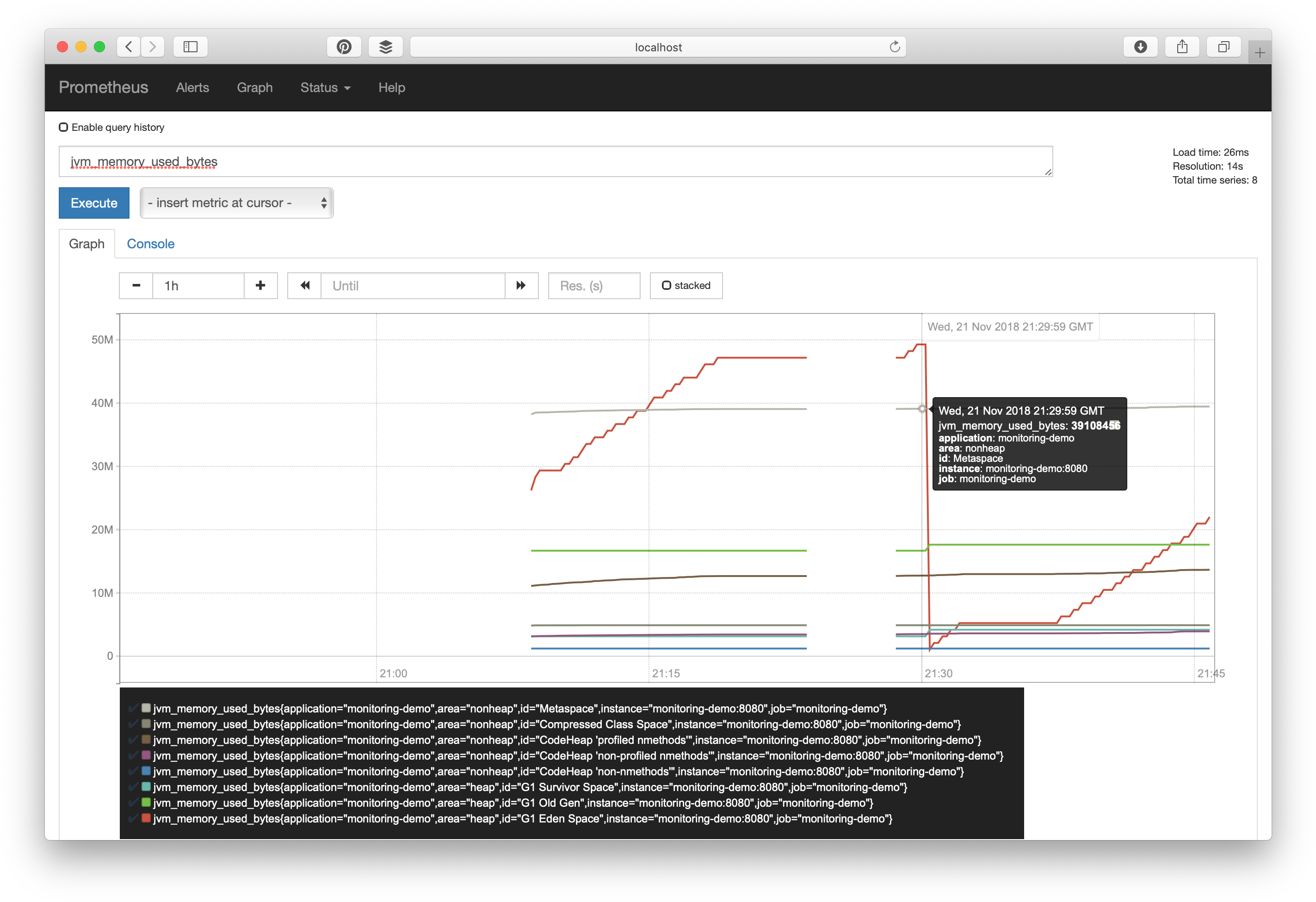1316x902 pixels.
Task: Open the browser Downloads icon
Action: point(1141,47)
